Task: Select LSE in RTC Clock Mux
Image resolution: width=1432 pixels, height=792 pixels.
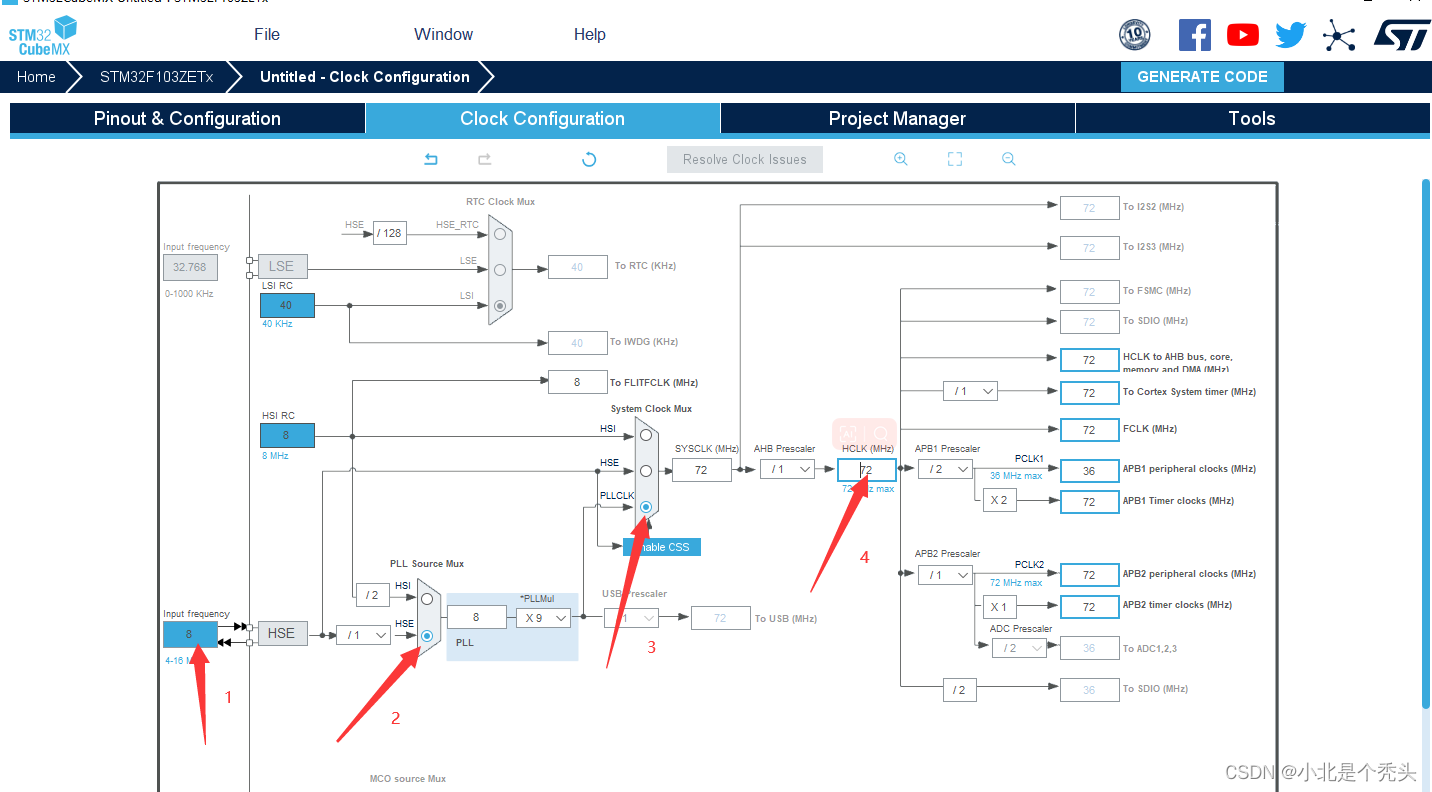Action: [x=499, y=269]
